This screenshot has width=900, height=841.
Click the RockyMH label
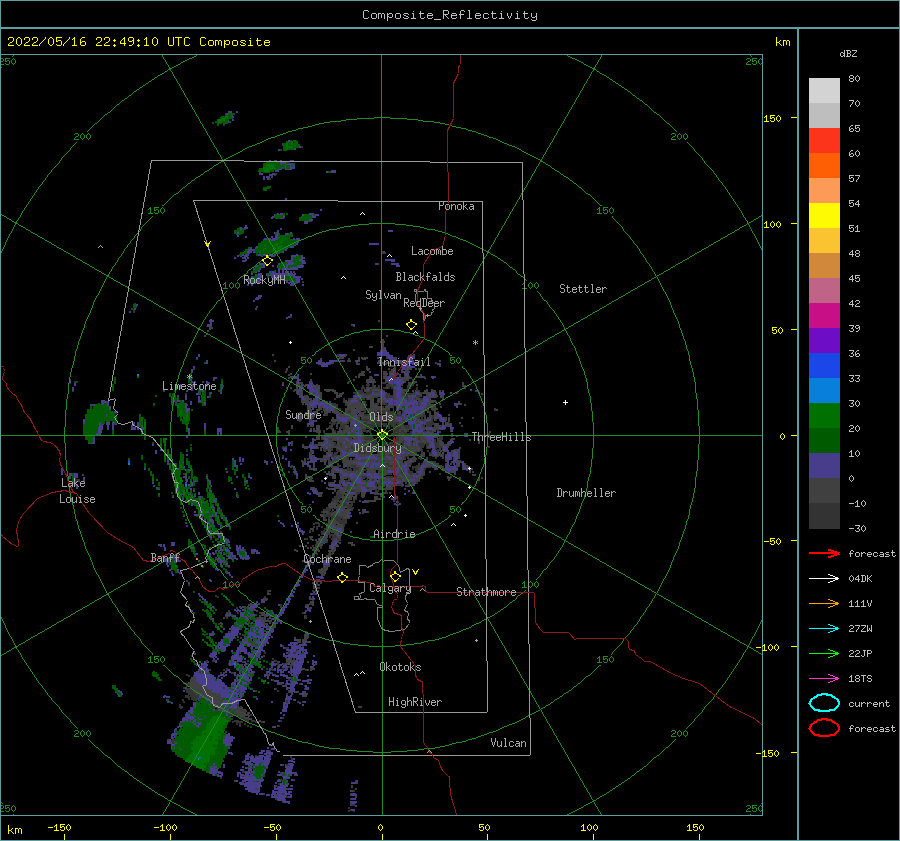tap(264, 280)
